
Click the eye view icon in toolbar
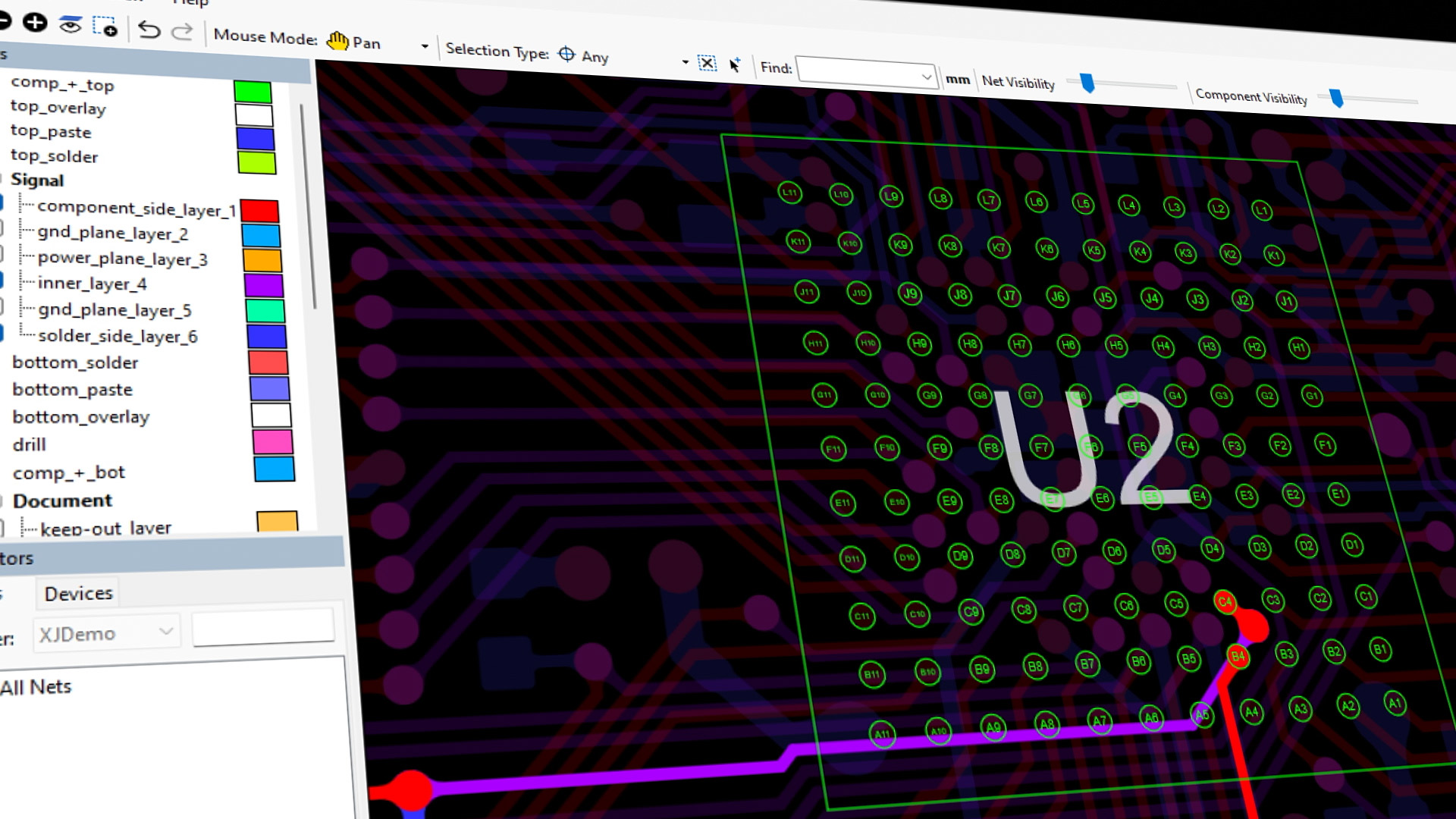(x=71, y=24)
